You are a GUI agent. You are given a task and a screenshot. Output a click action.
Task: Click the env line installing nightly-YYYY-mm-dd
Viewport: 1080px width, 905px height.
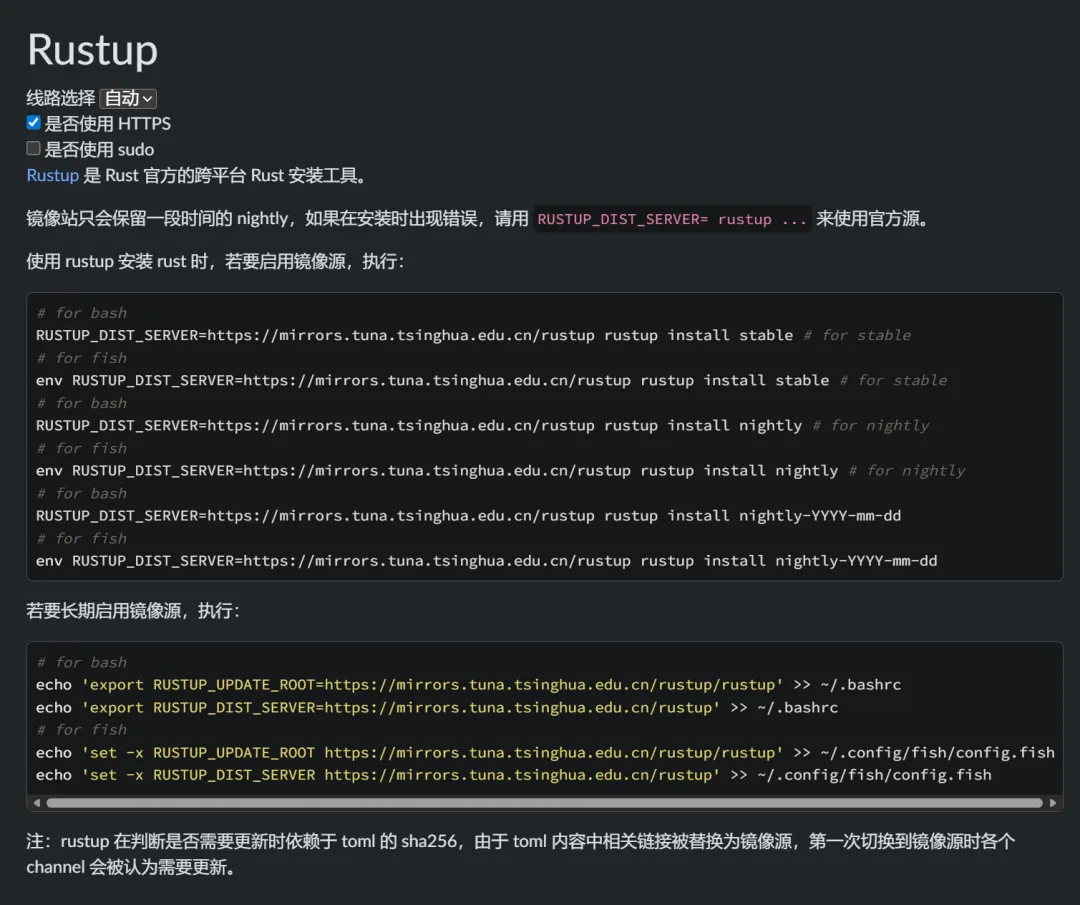click(486, 561)
